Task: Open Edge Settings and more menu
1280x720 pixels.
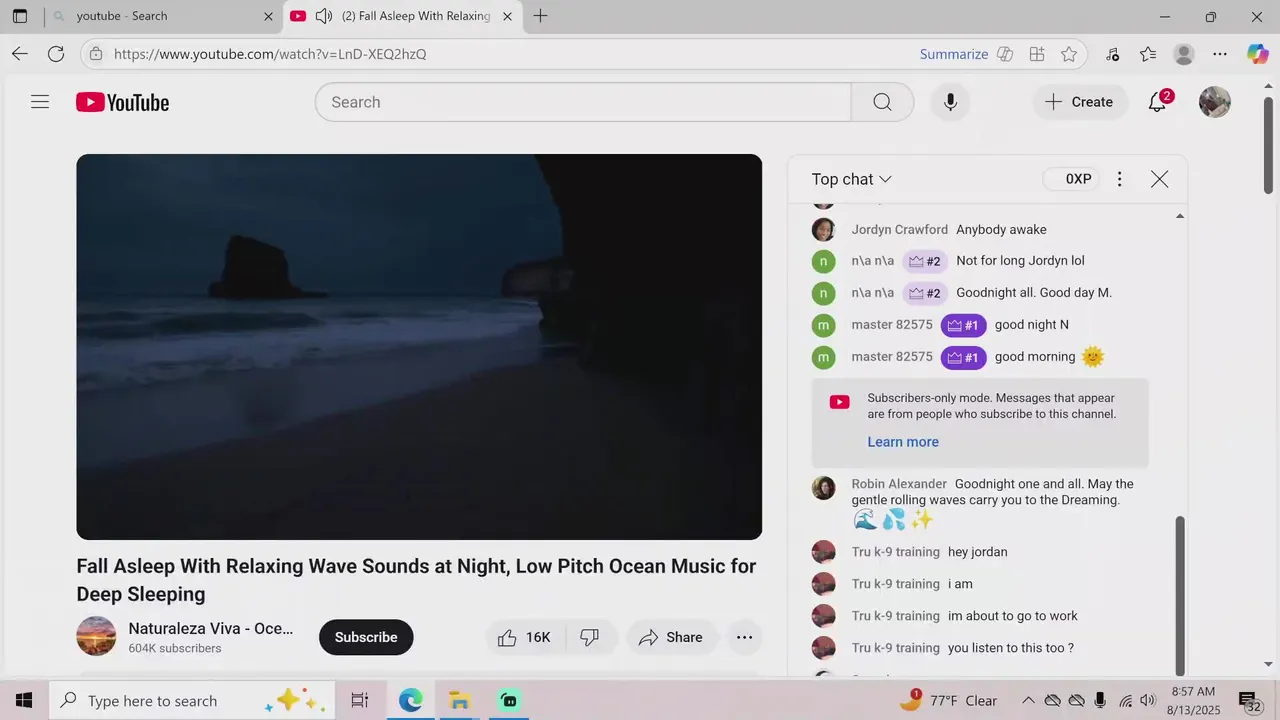Action: pyautogui.click(x=1220, y=54)
